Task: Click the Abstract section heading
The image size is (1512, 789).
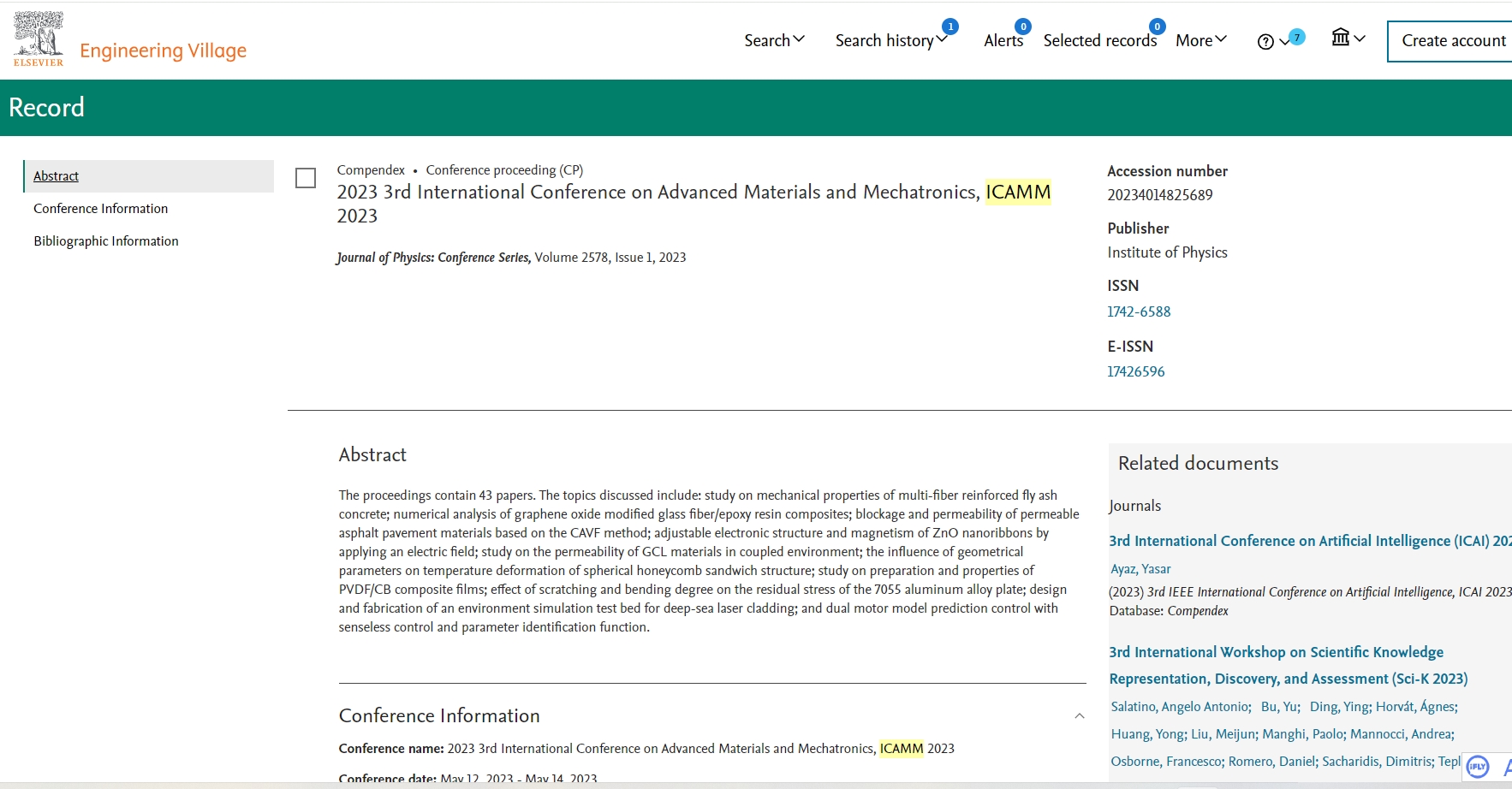Action: [372, 455]
